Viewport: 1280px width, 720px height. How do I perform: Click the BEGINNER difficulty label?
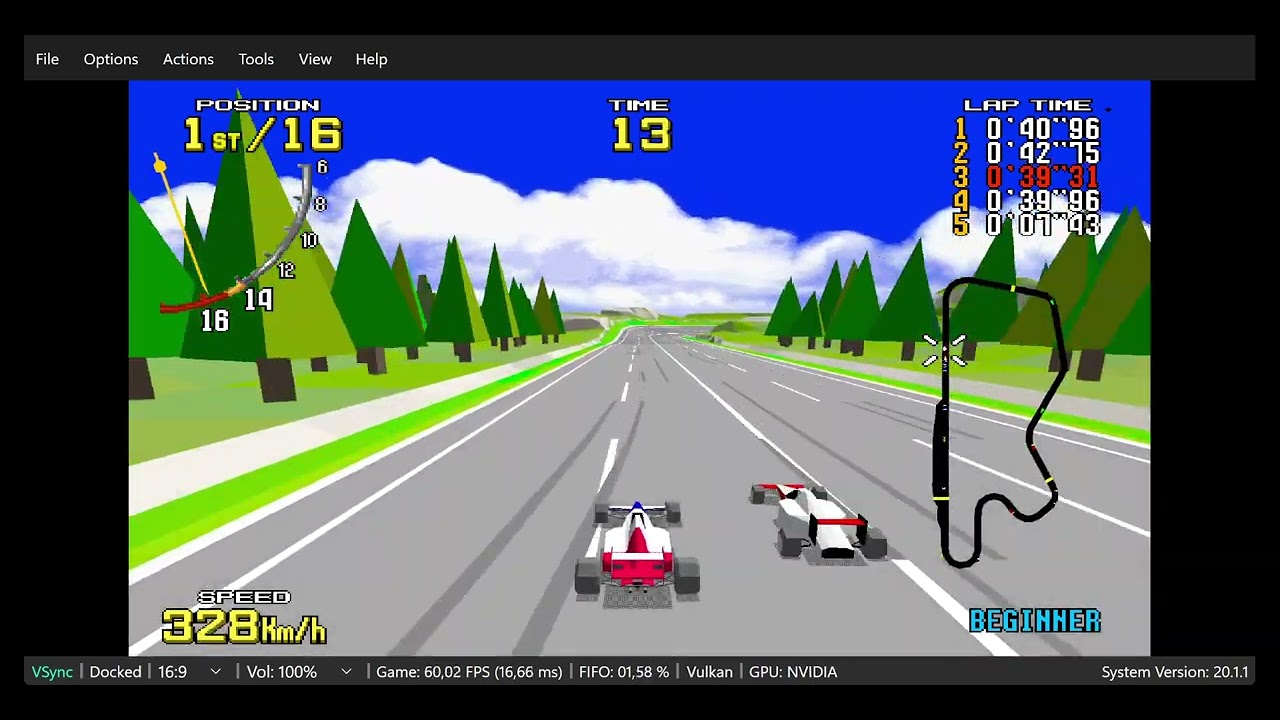click(x=1035, y=621)
